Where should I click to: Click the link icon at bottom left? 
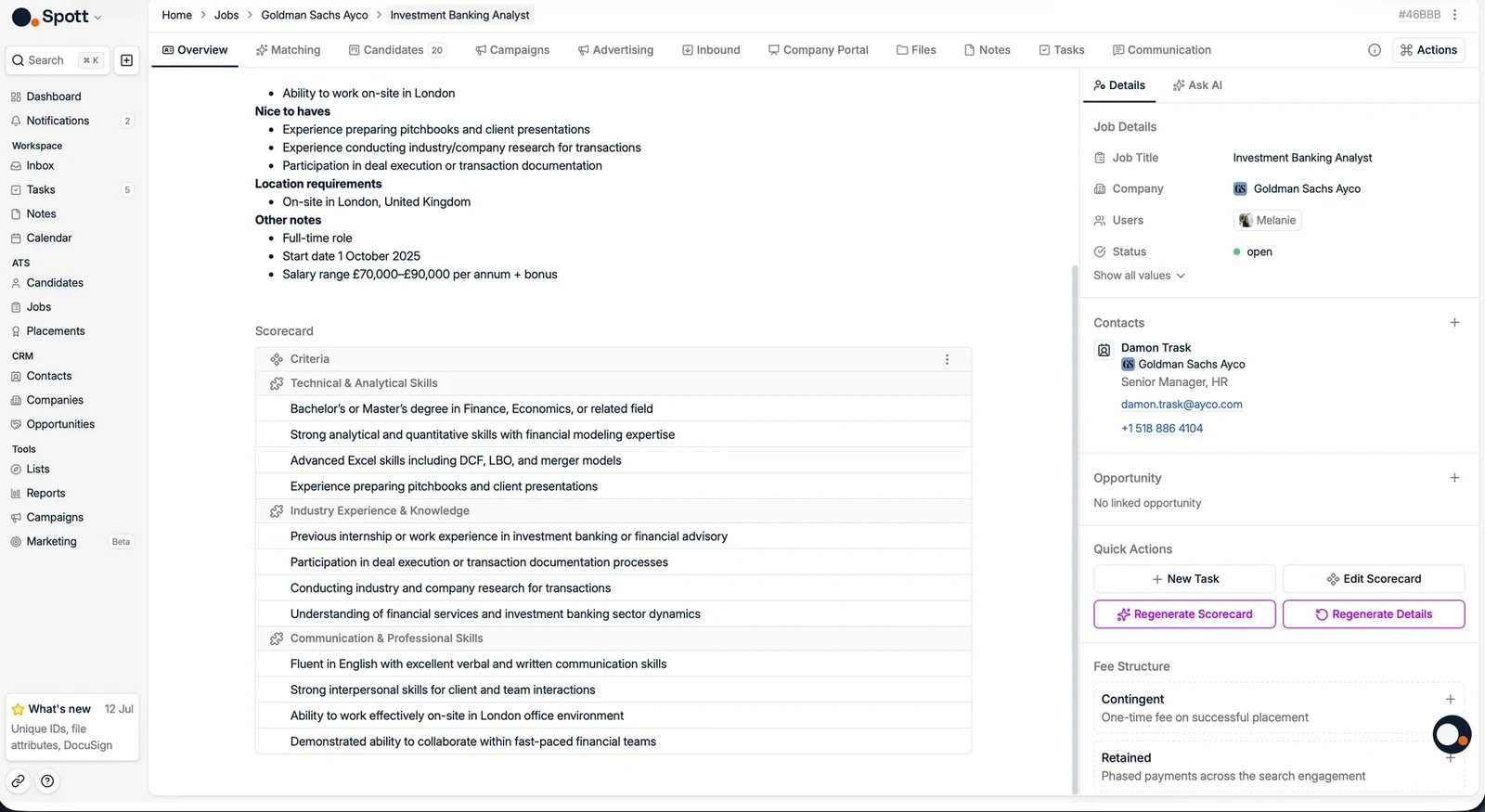pos(19,781)
